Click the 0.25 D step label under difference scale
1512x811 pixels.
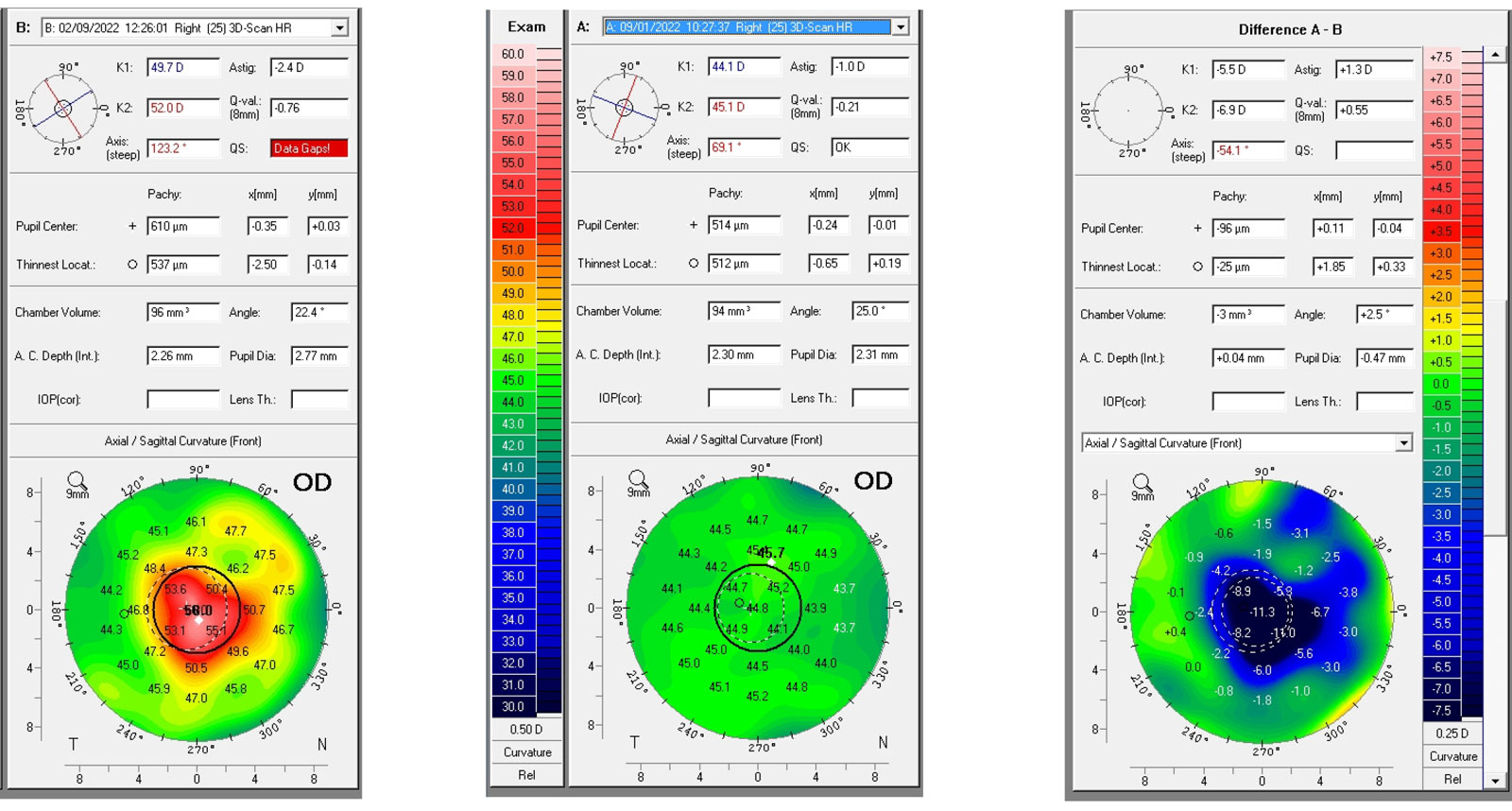point(1452,733)
